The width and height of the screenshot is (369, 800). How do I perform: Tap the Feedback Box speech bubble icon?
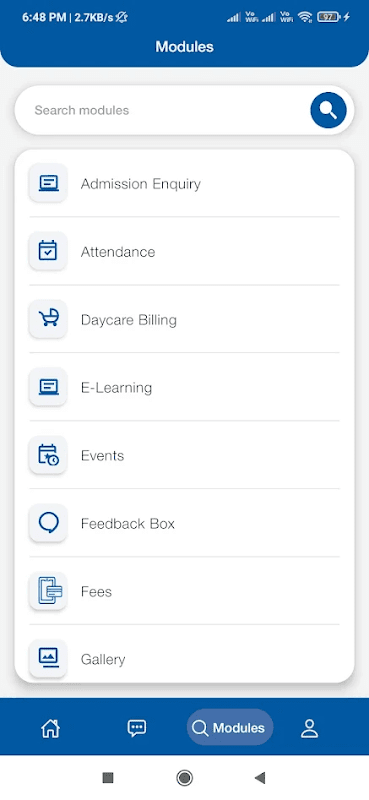click(x=48, y=523)
